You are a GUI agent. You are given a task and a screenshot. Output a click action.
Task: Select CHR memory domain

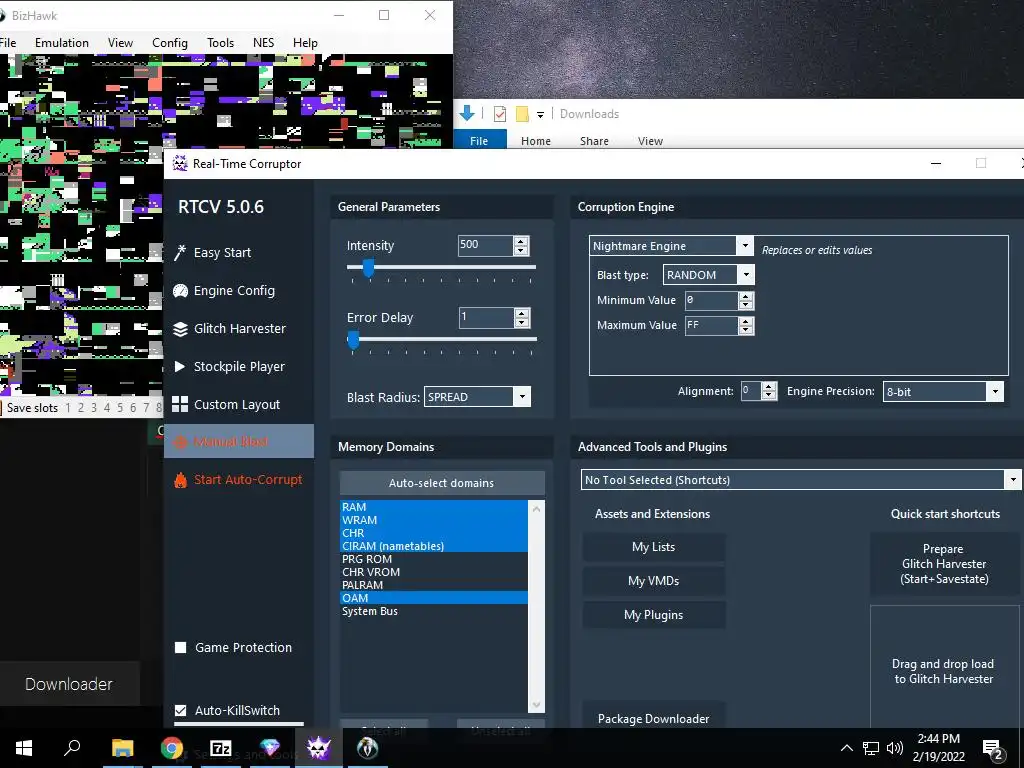click(434, 533)
